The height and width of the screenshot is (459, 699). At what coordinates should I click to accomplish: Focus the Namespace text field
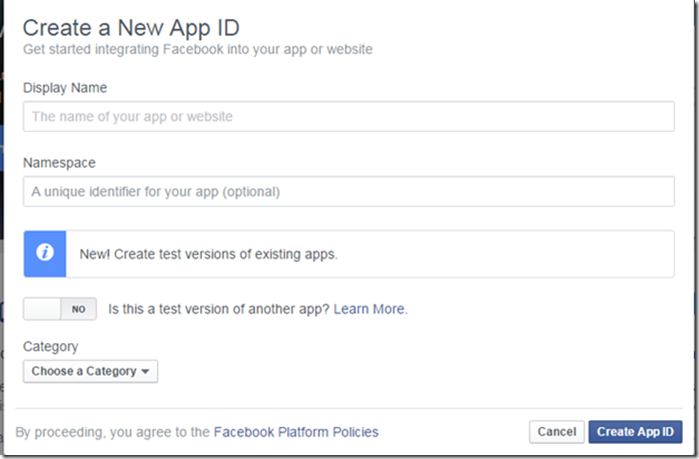pos(349,192)
